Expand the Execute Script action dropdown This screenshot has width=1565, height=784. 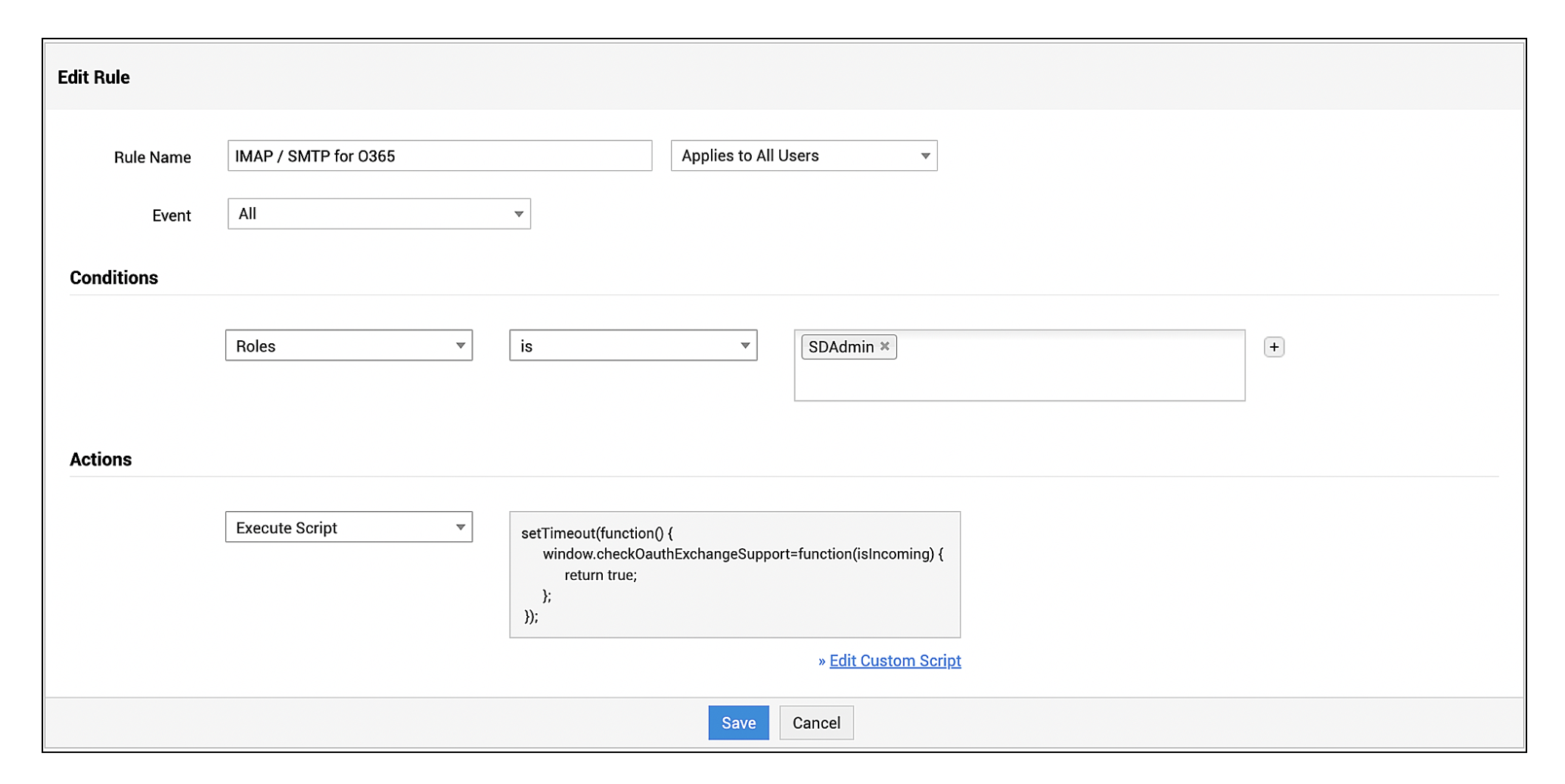coord(349,528)
